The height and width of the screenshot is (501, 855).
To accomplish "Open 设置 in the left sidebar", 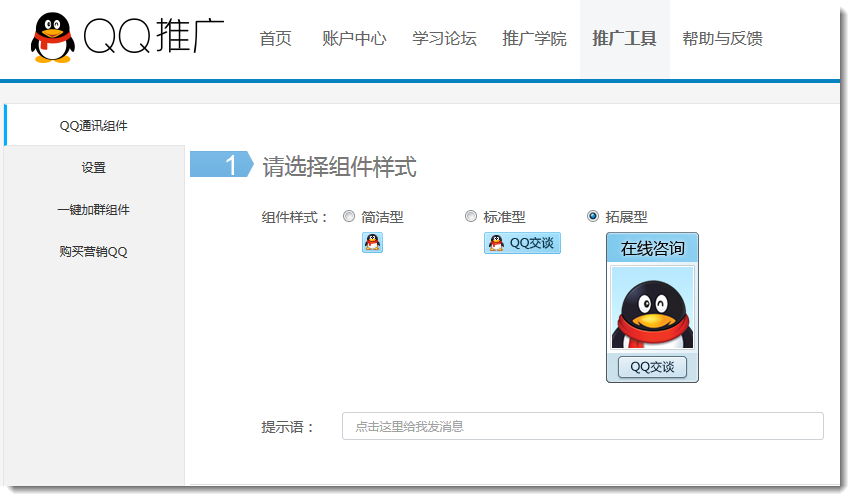I will point(94,167).
